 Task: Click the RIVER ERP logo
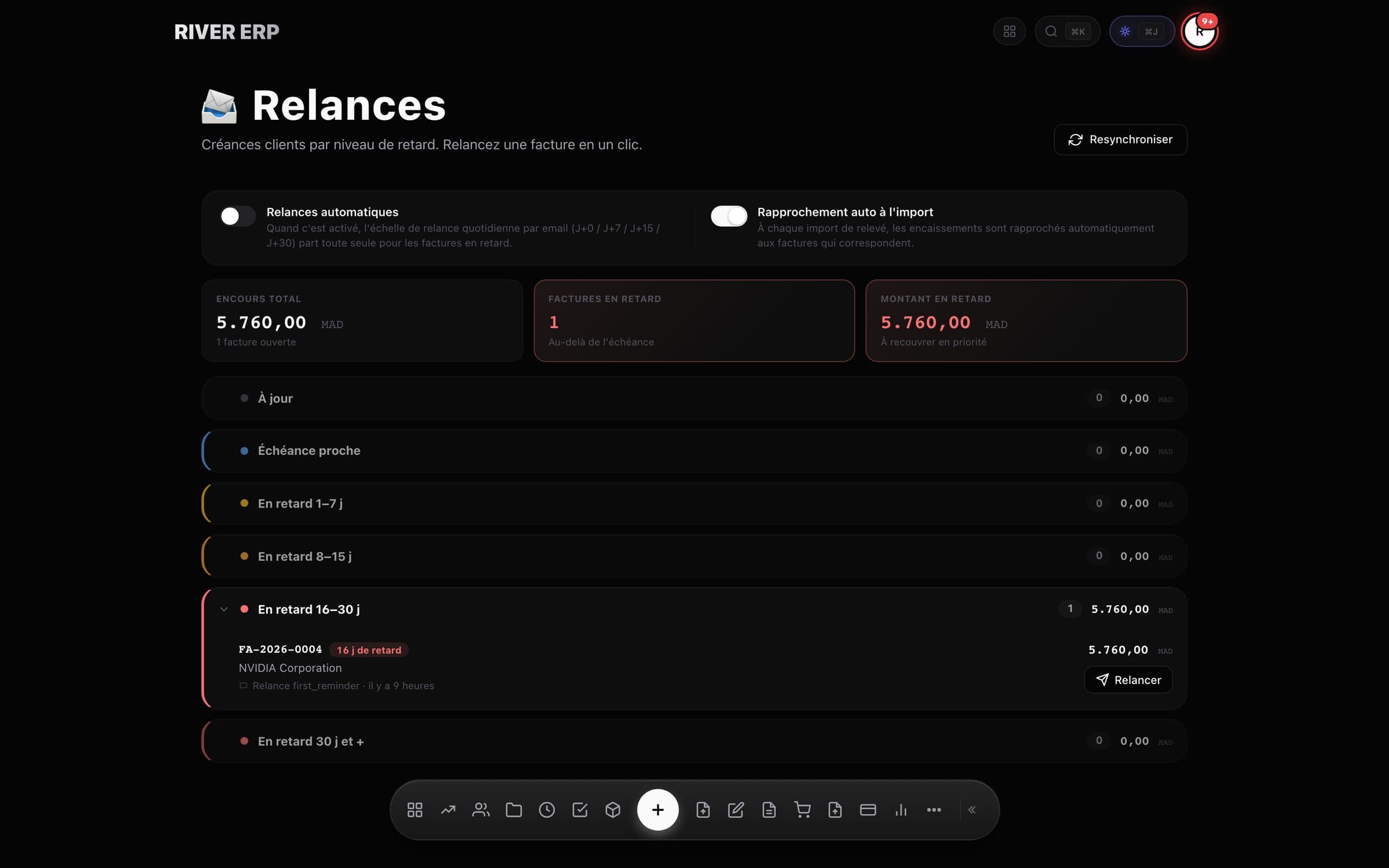226,32
